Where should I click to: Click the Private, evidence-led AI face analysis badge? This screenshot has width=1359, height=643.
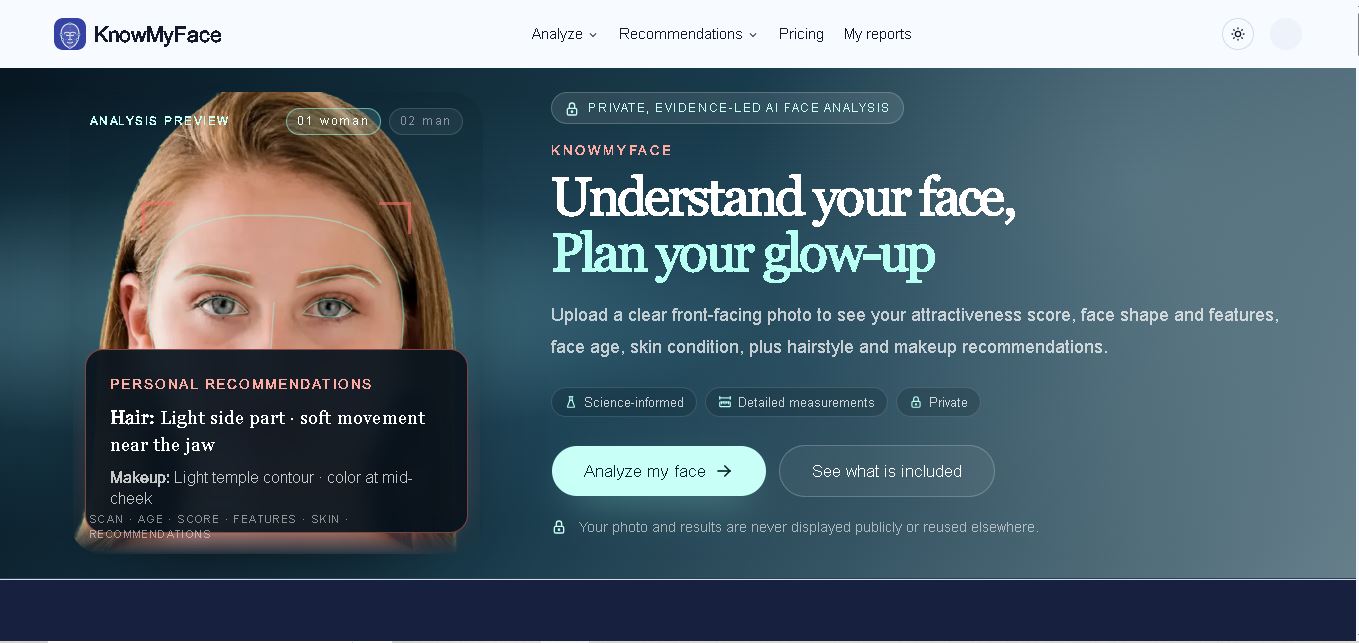point(727,108)
